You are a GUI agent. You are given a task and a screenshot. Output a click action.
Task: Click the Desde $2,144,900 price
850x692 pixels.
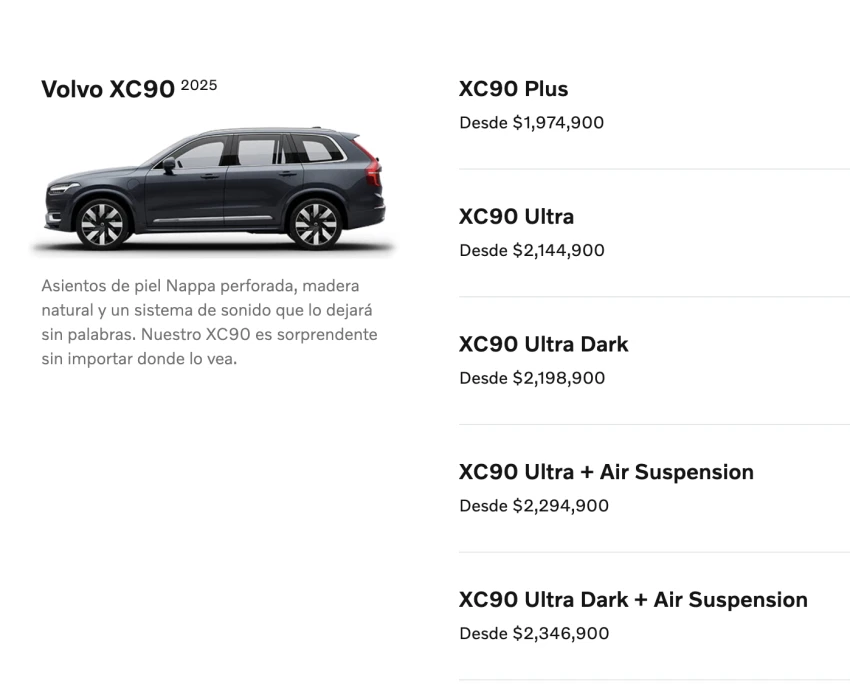tap(532, 251)
